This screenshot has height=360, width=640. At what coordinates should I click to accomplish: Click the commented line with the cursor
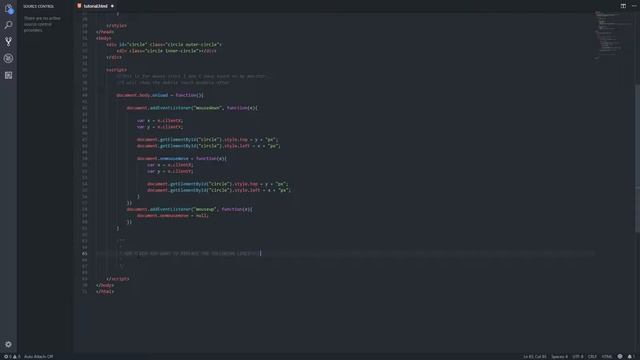(190, 253)
